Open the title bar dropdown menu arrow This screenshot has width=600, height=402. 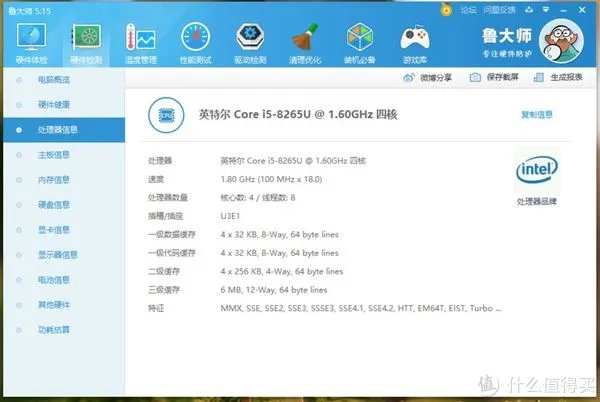(x=546, y=10)
